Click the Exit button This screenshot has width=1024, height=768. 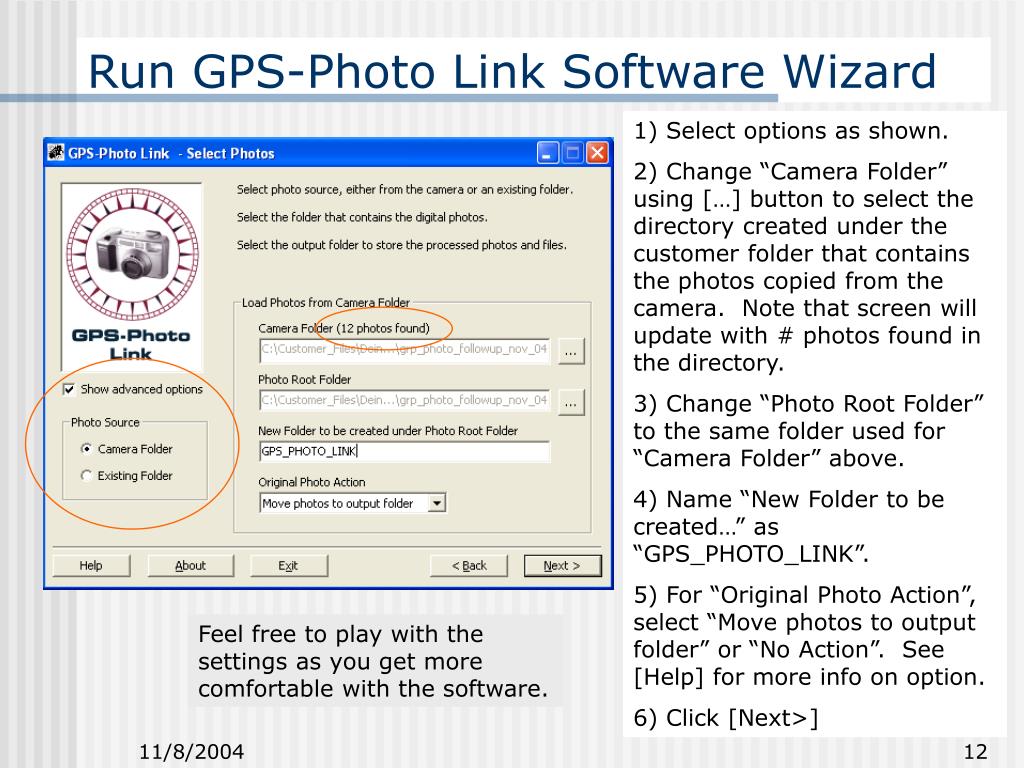[x=288, y=566]
